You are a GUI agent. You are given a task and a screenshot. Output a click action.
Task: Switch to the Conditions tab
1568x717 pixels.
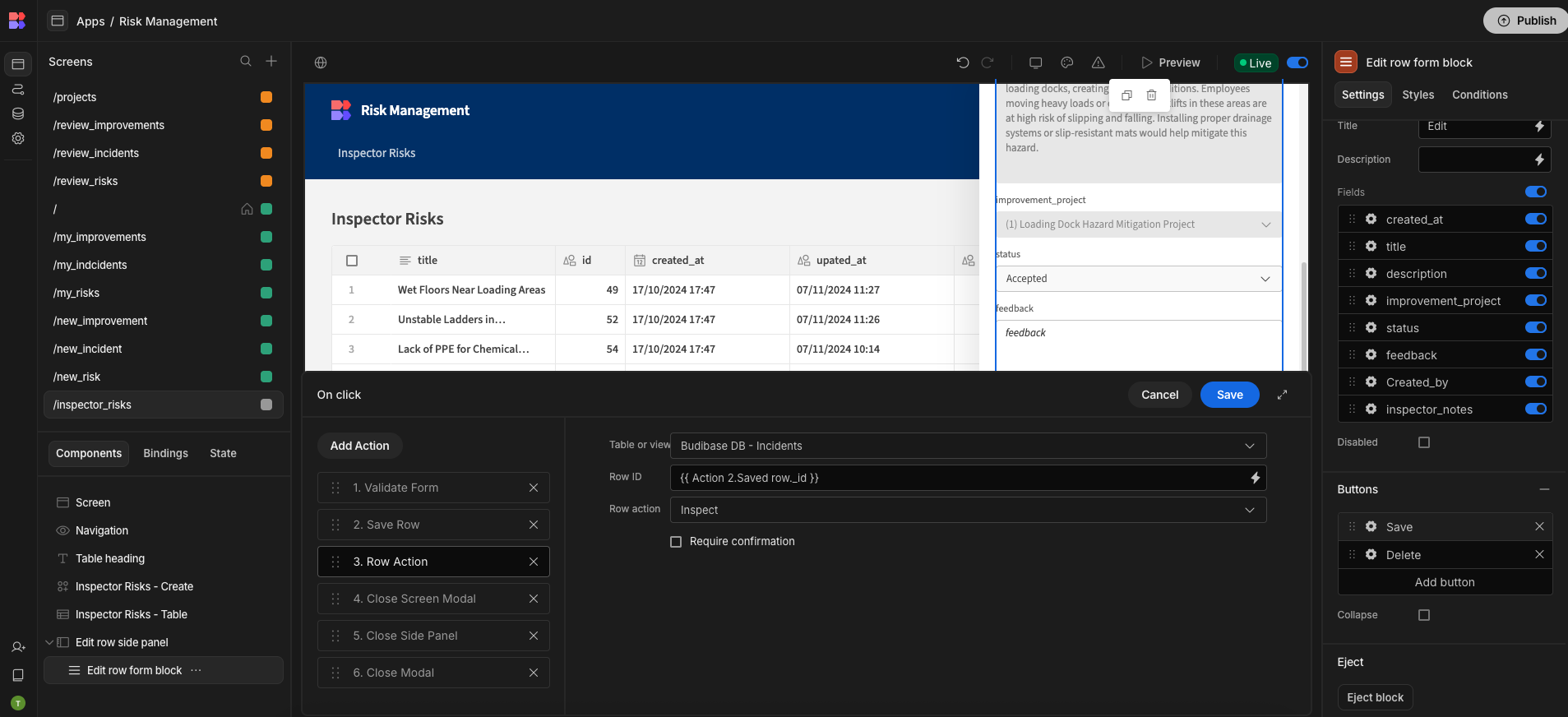tap(1479, 95)
